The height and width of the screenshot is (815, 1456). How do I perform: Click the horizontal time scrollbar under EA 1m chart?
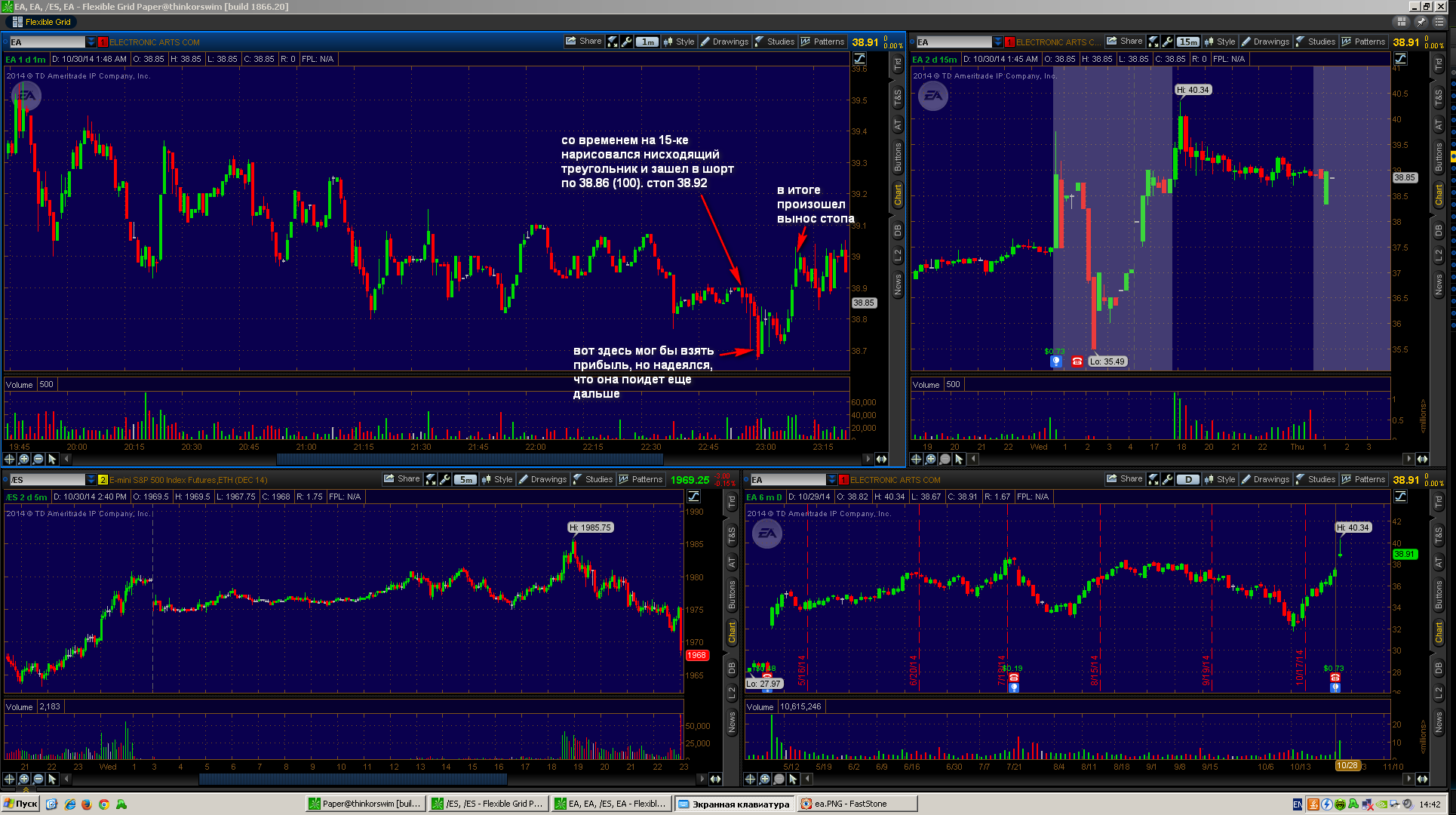[x=469, y=459]
